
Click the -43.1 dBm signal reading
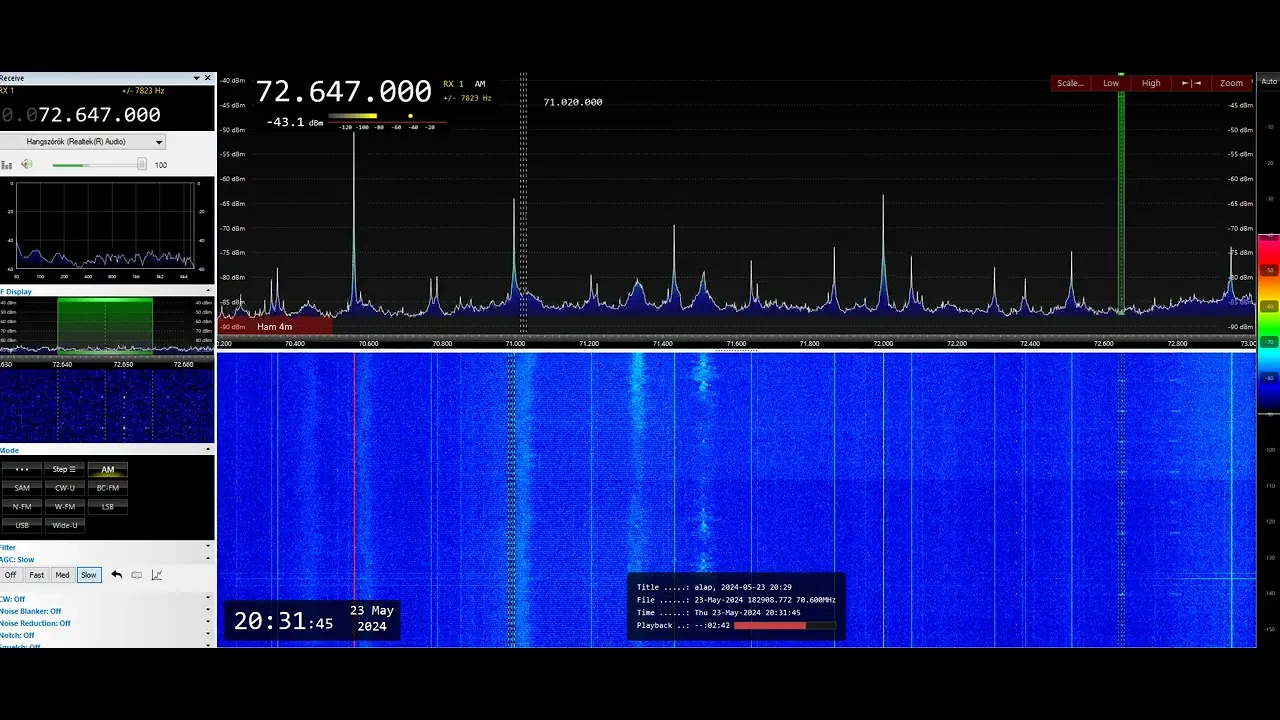coord(295,122)
